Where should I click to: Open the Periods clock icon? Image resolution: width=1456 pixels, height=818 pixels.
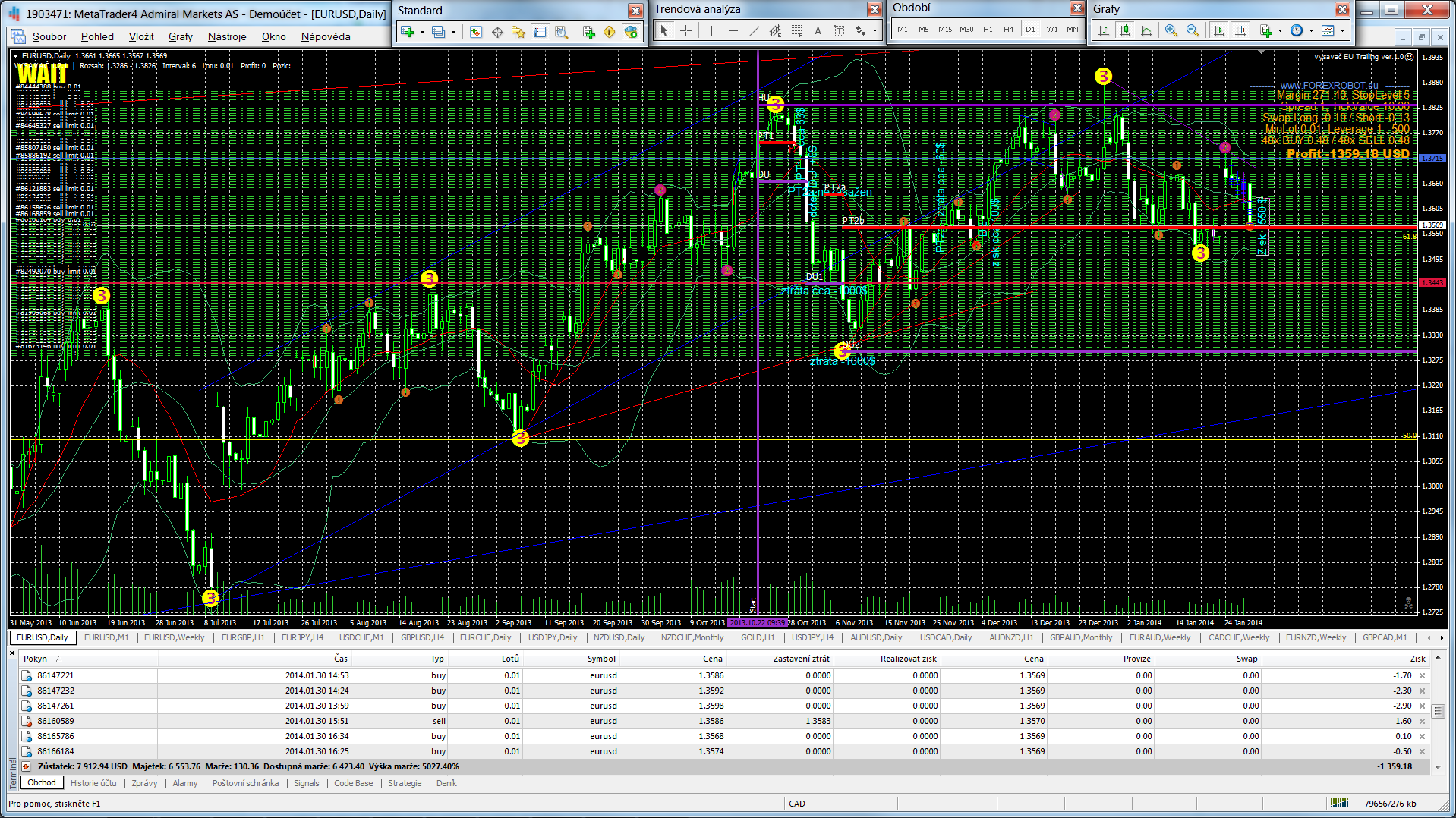tap(1297, 30)
